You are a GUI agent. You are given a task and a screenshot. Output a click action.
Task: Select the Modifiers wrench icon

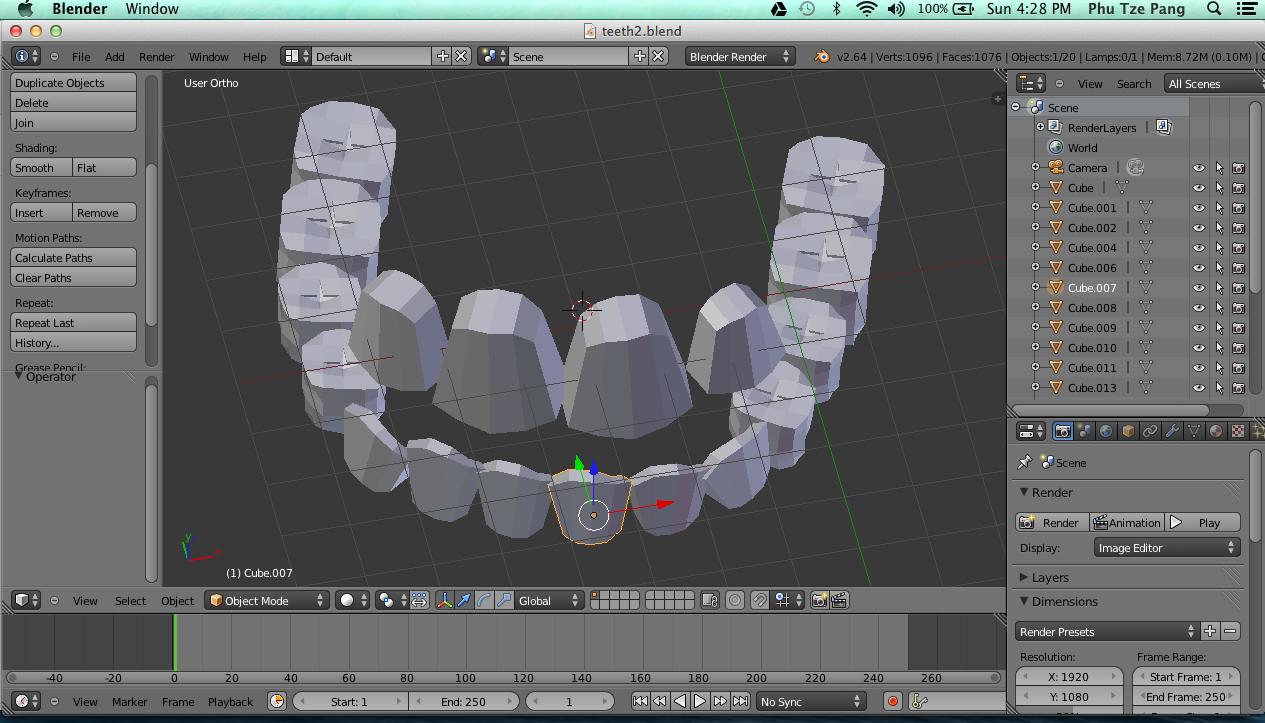click(1172, 430)
